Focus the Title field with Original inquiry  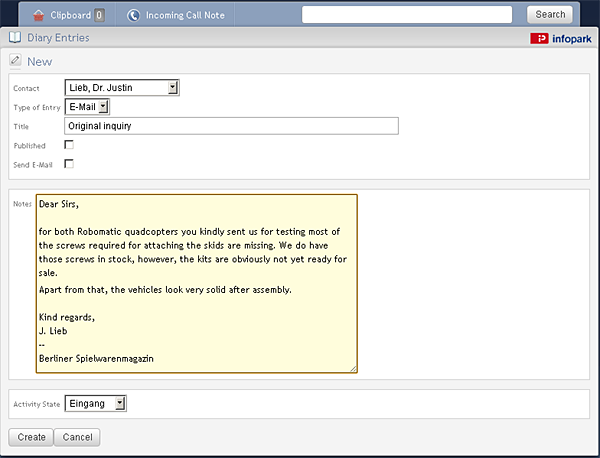pyautogui.click(x=232, y=126)
